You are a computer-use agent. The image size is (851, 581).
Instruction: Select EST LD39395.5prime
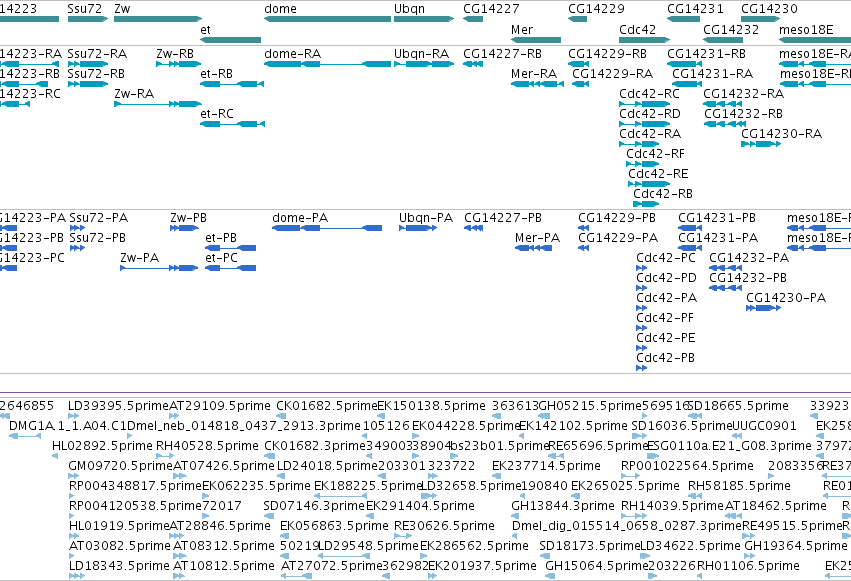point(119,406)
